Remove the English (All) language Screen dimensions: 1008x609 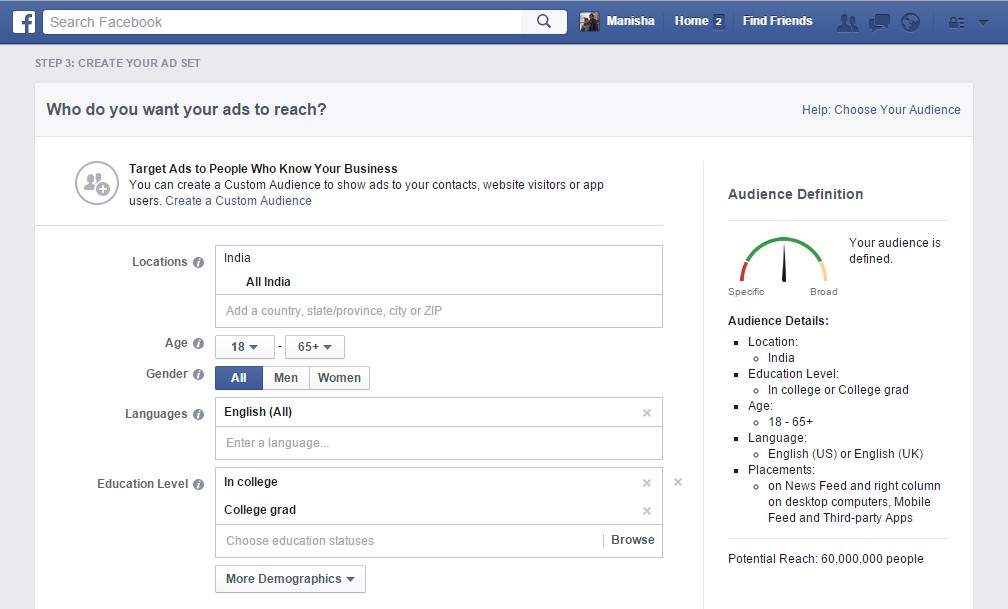point(647,413)
